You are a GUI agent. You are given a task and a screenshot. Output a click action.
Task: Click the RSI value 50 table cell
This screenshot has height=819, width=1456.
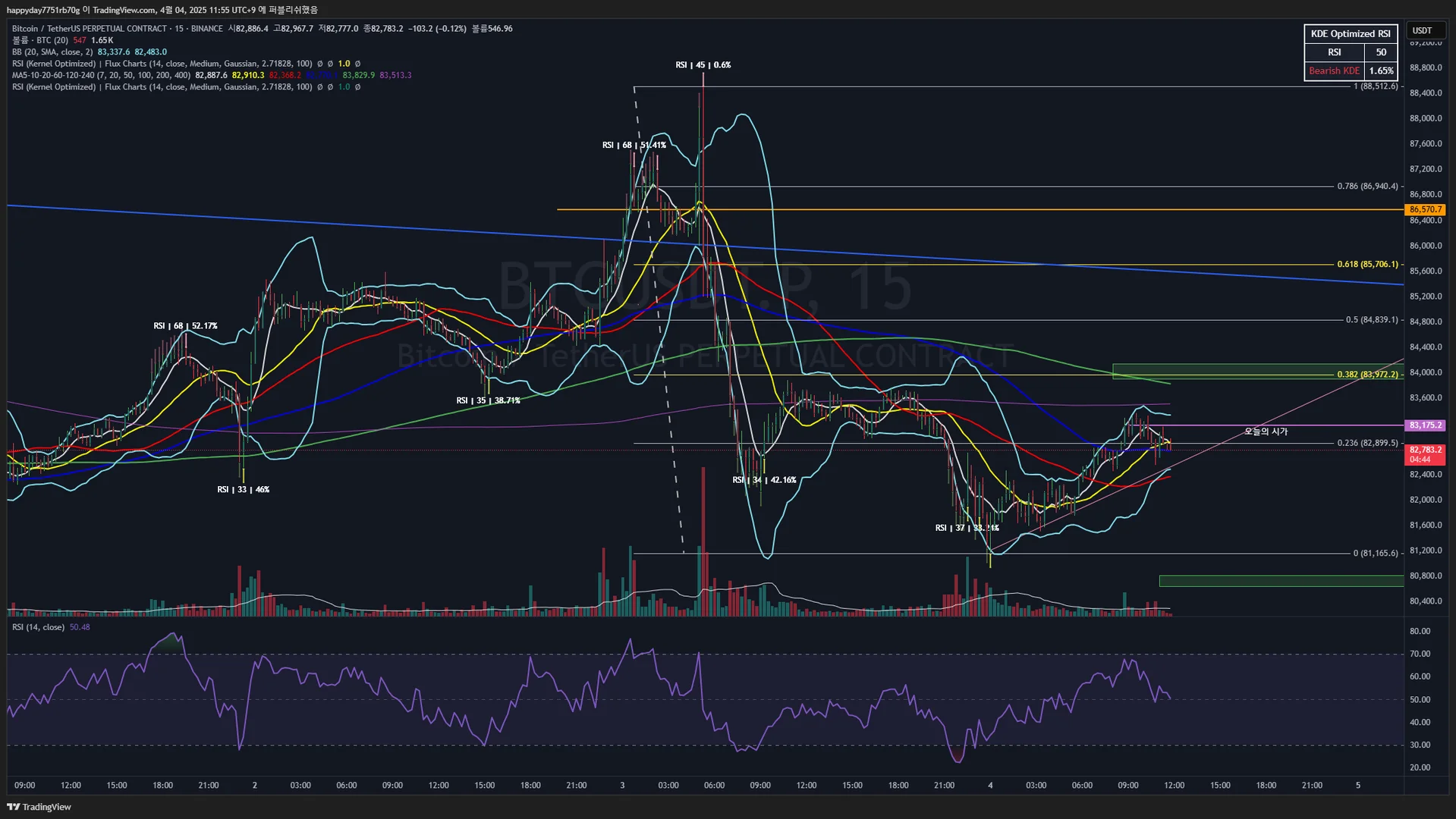coord(1381,52)
